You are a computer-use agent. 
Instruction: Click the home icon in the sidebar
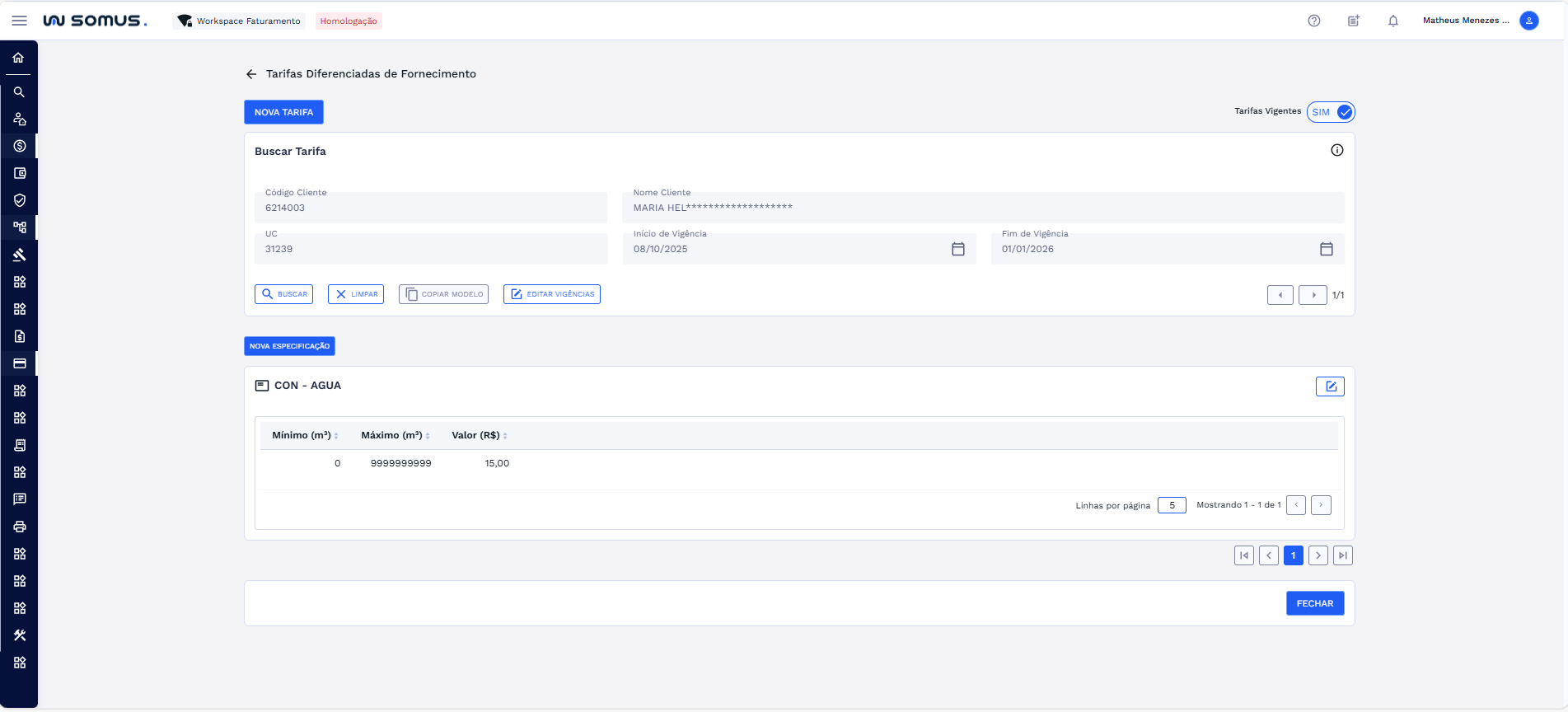(x=18, y=58)
